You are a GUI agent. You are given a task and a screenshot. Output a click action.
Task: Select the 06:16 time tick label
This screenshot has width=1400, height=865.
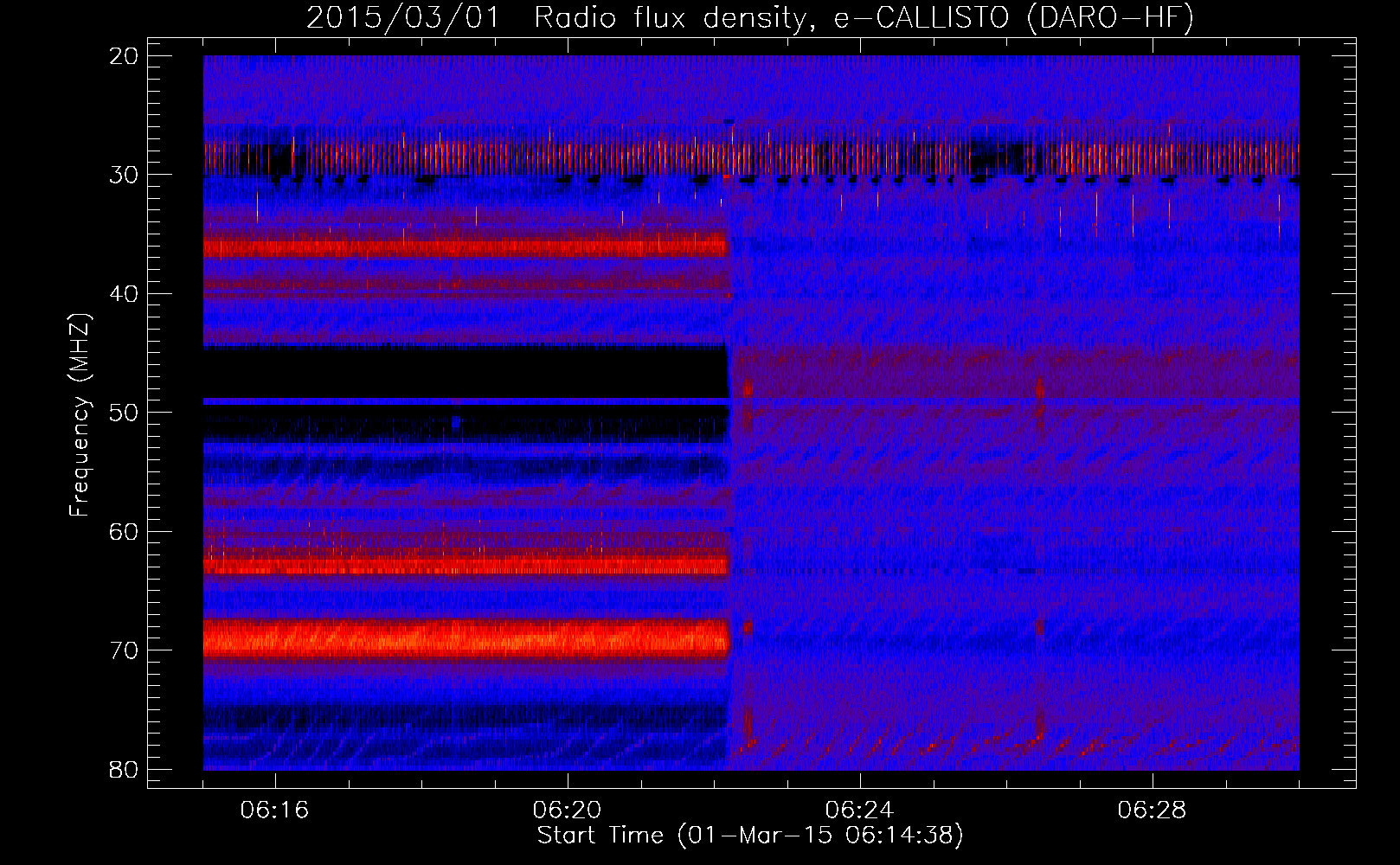pos(275,811)
